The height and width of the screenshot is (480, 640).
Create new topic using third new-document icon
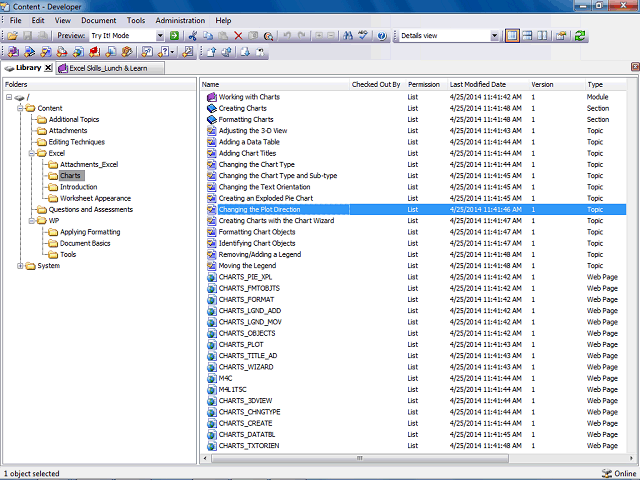(x=46, y=52)
